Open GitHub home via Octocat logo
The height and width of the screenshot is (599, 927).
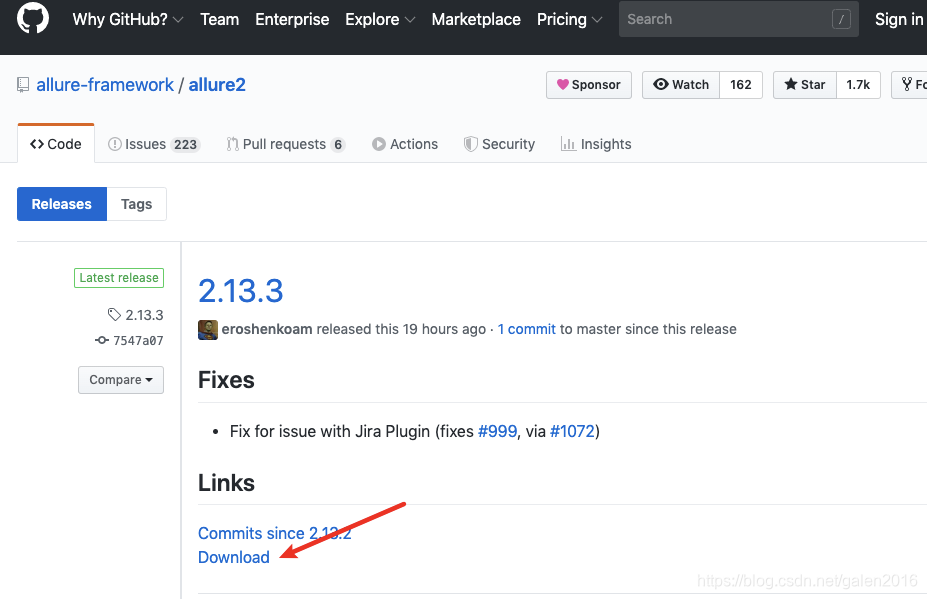coord(33,18)
